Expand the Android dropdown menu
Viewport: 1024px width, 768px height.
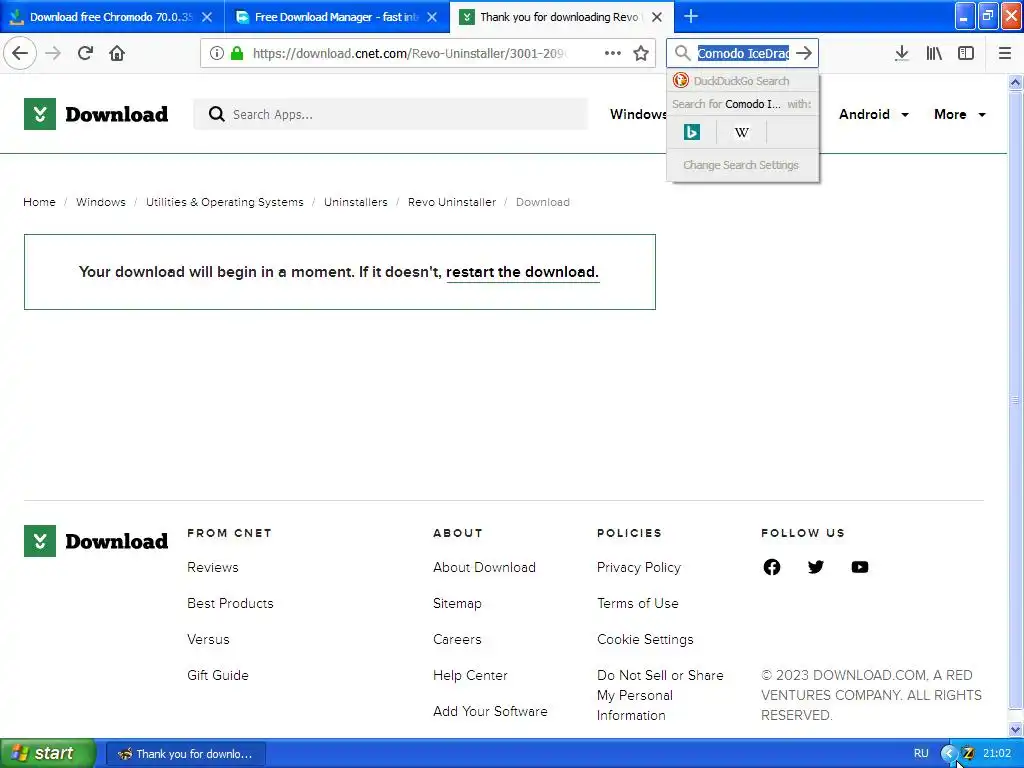(x=873, y=114)
